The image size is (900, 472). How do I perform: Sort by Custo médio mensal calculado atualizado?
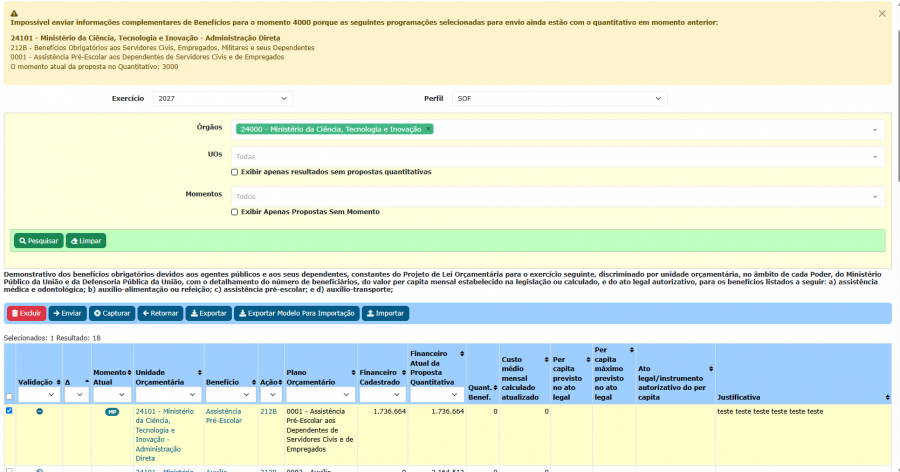click(x=546, y=359)
